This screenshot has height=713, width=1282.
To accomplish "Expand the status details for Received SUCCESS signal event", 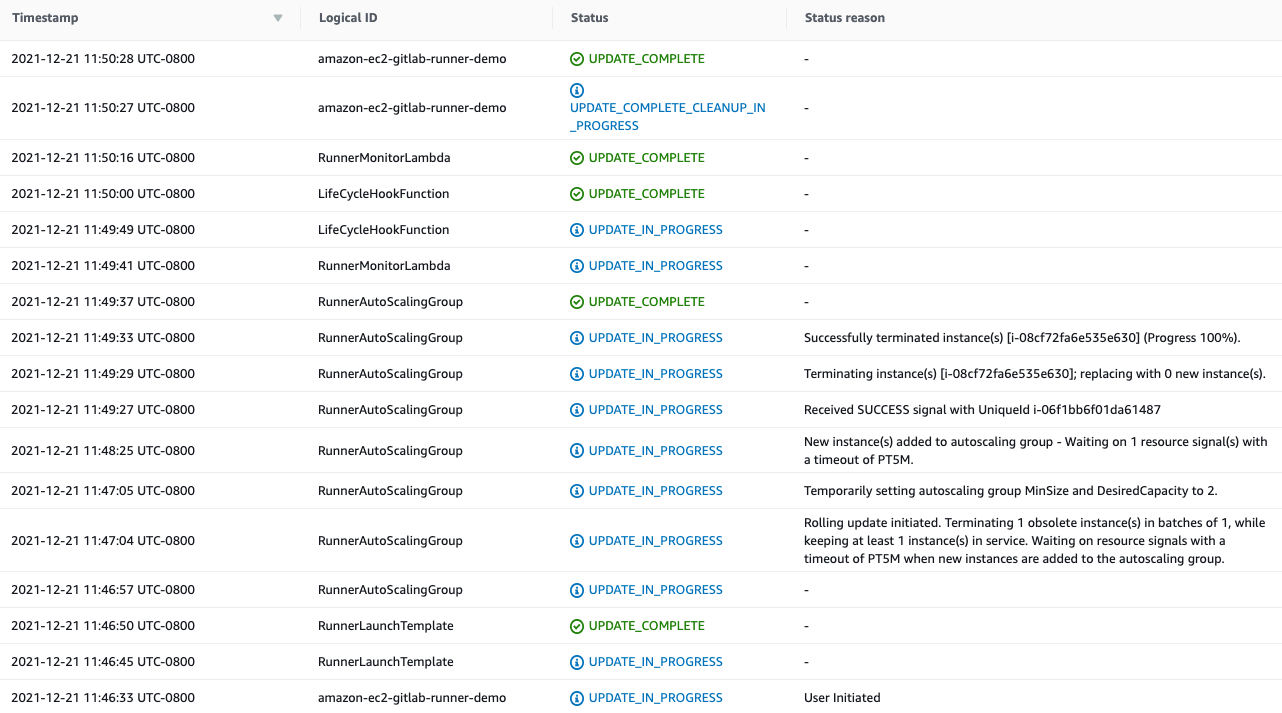I will (655, 409).
